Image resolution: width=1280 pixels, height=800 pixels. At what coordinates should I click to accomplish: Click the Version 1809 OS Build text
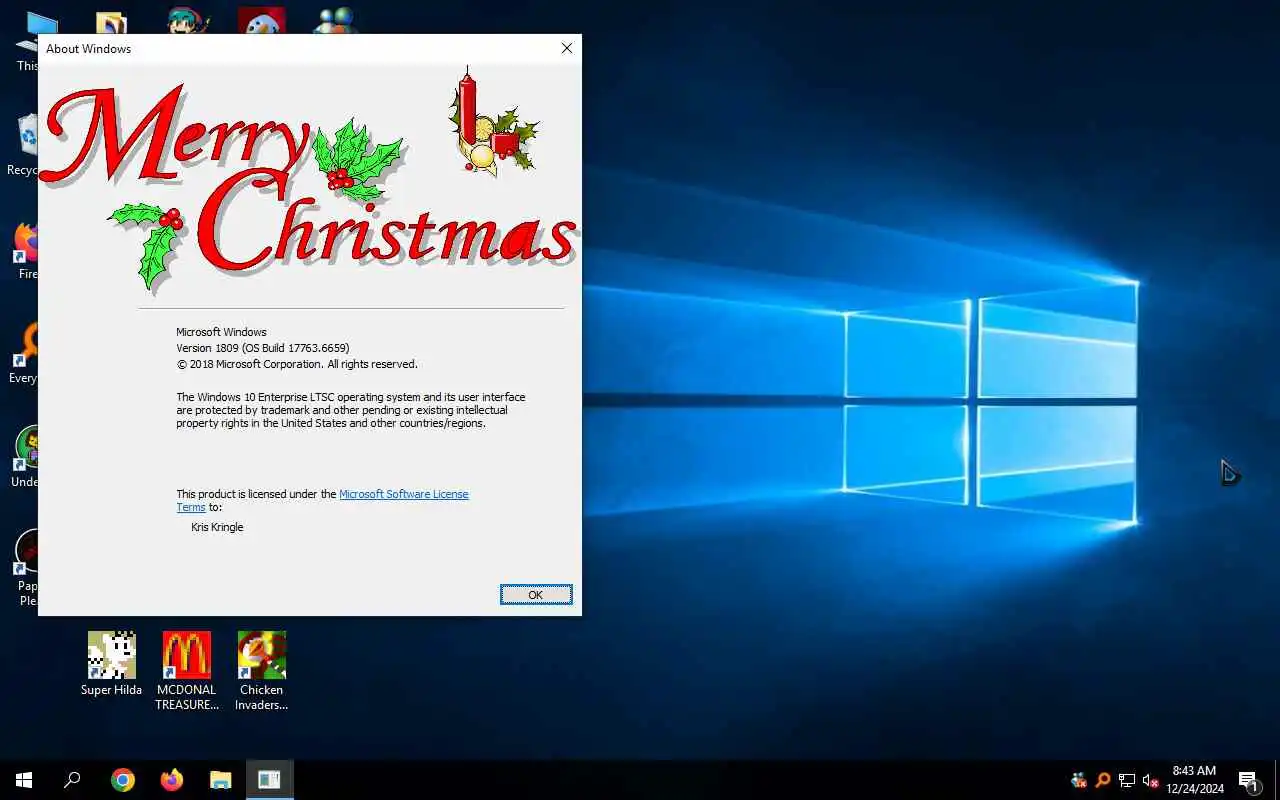[263, 348]
